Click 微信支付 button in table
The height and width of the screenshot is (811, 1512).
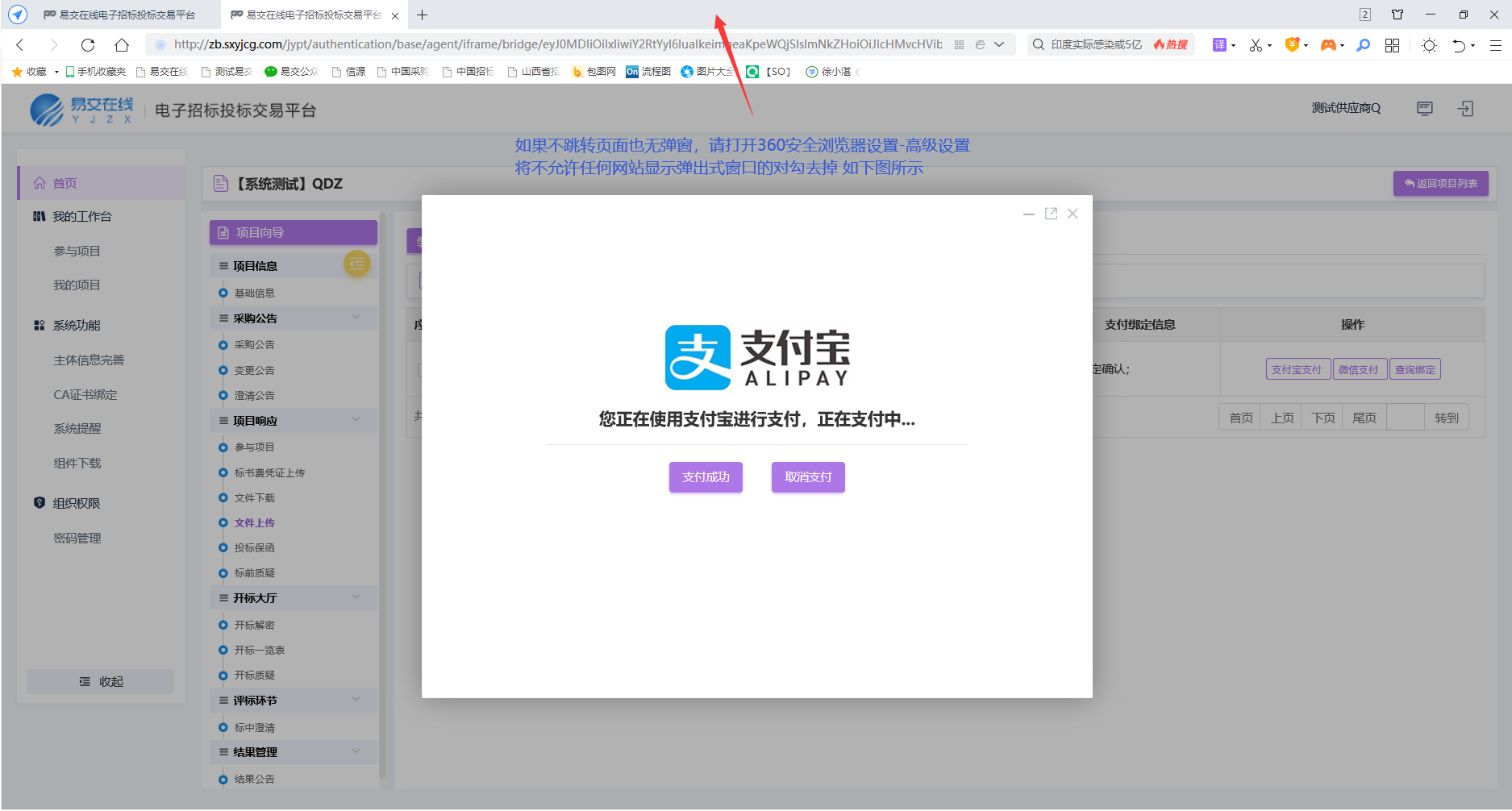[1359, 369]
